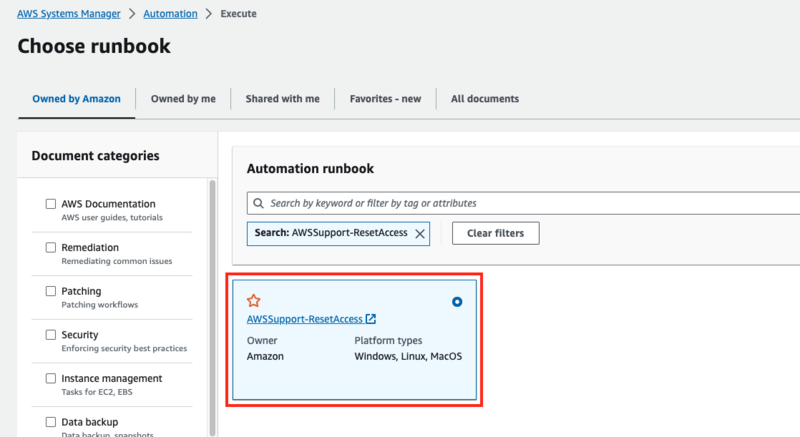The height and width of the screenshot is (437, 800).
Task: Click the 'Remediating common issues' description
Action: [117, 261]
